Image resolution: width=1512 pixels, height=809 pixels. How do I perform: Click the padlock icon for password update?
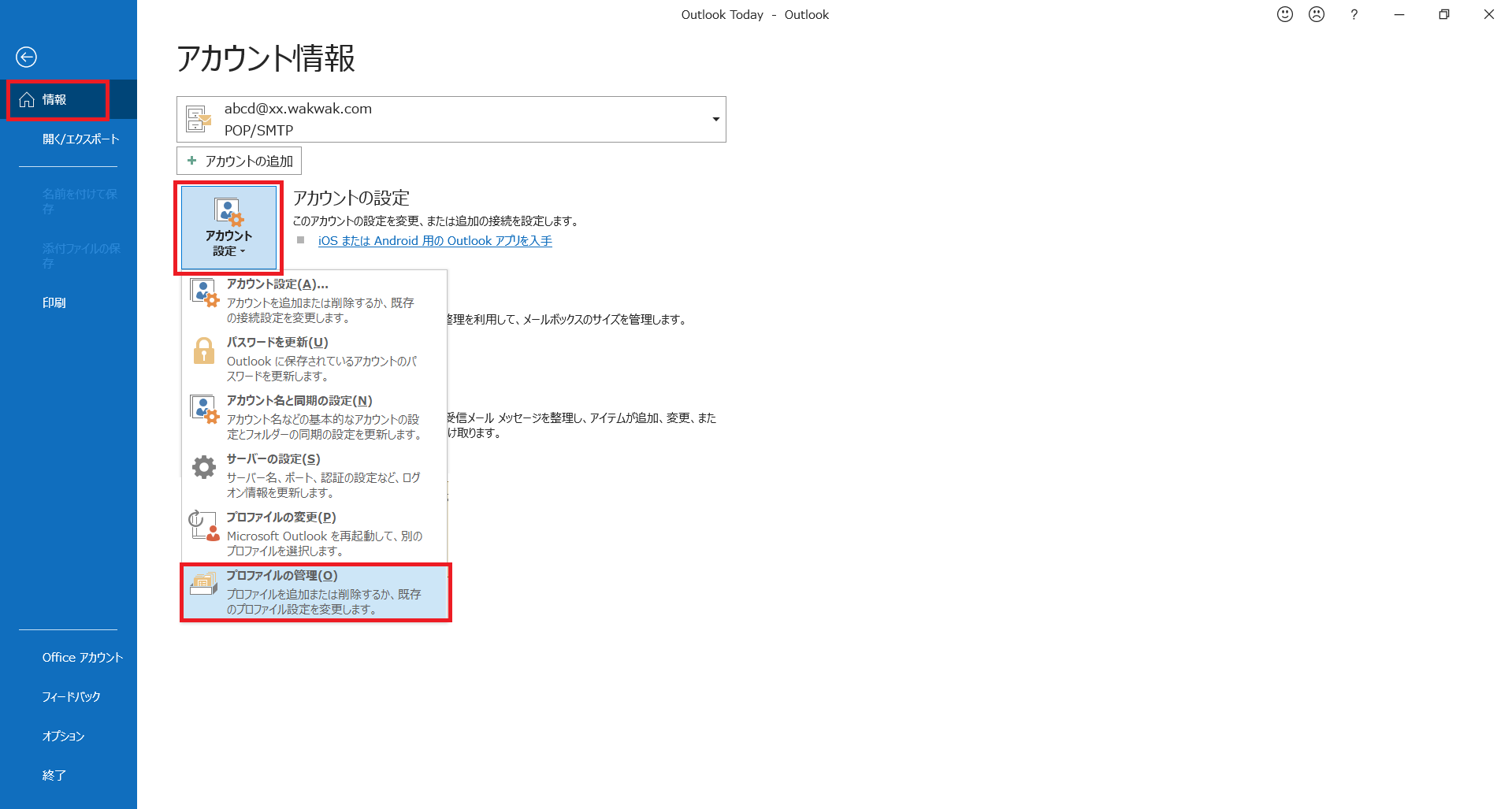[x=204, y=351]
